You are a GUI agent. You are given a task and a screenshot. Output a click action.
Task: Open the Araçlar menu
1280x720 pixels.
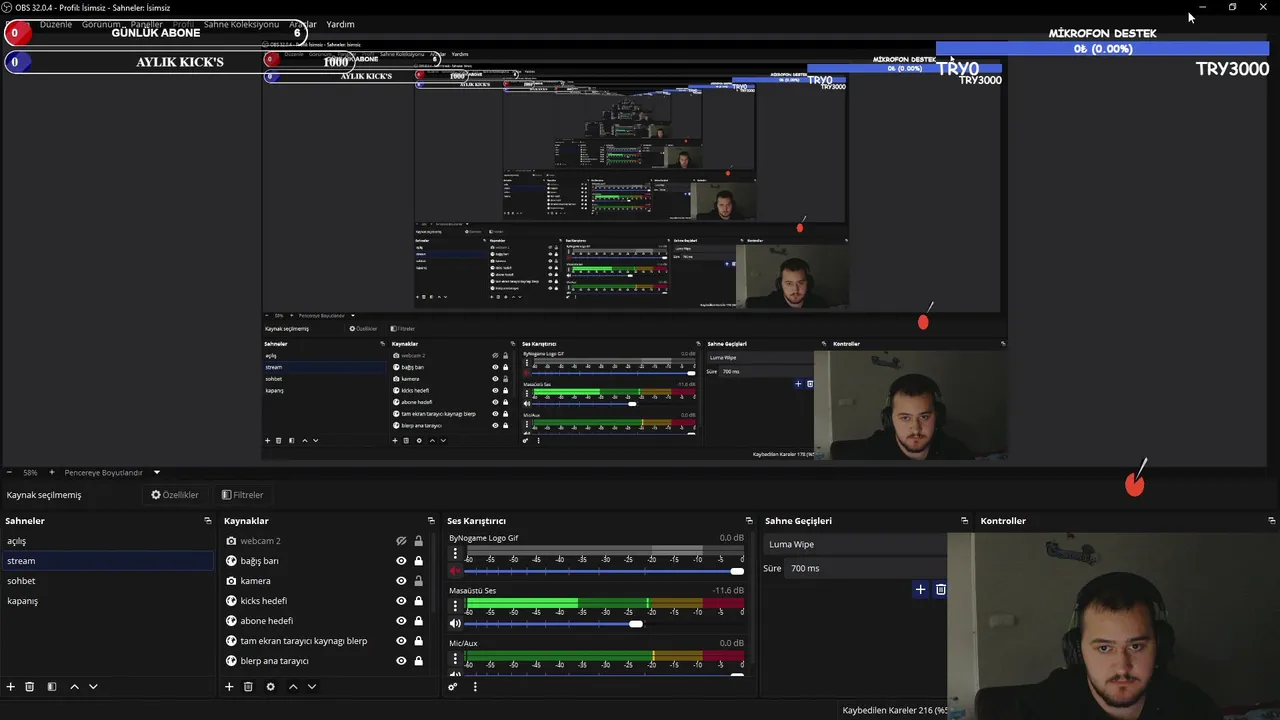302,24
